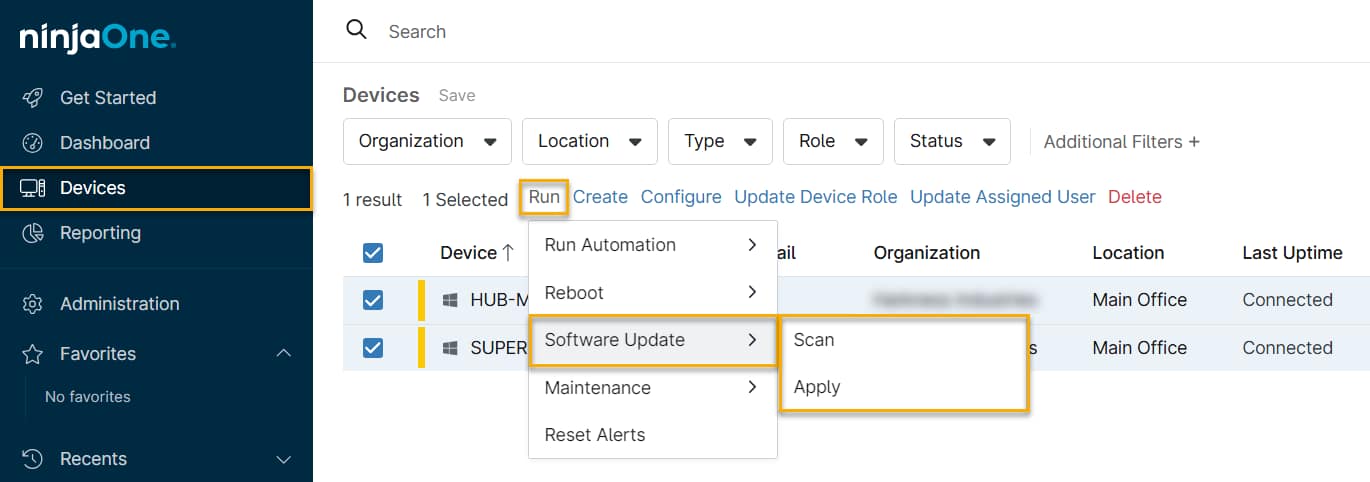1370x482 pixels.
Task: Click the Administration gear icon
Action: tap(33, 304)
